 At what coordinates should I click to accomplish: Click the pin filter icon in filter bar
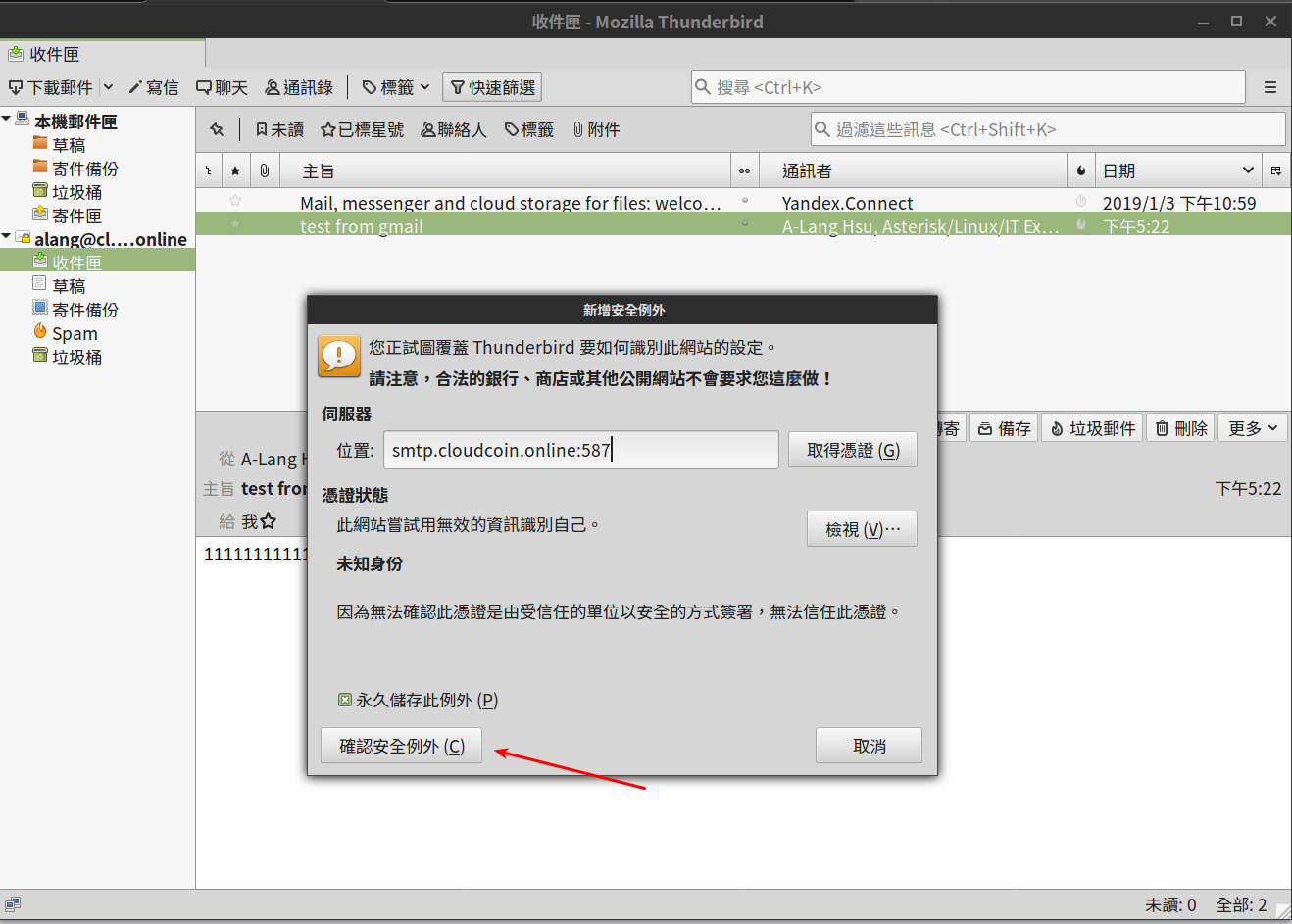tap(217, 129)
